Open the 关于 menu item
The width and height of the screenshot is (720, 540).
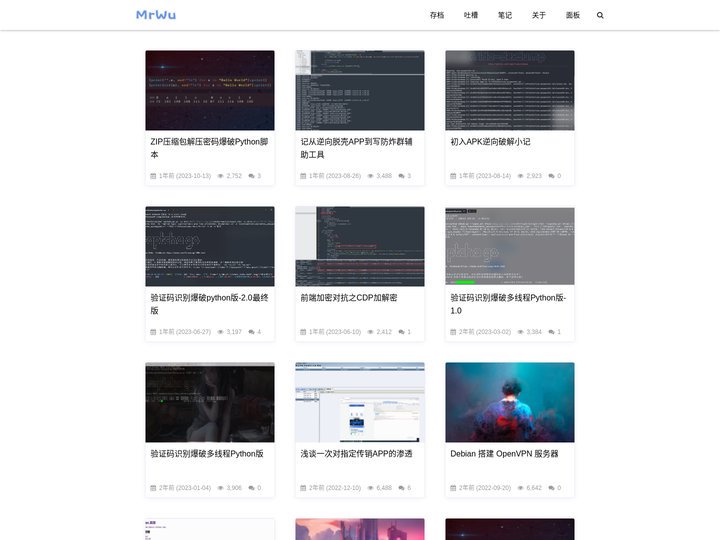[x=539, y=15]
